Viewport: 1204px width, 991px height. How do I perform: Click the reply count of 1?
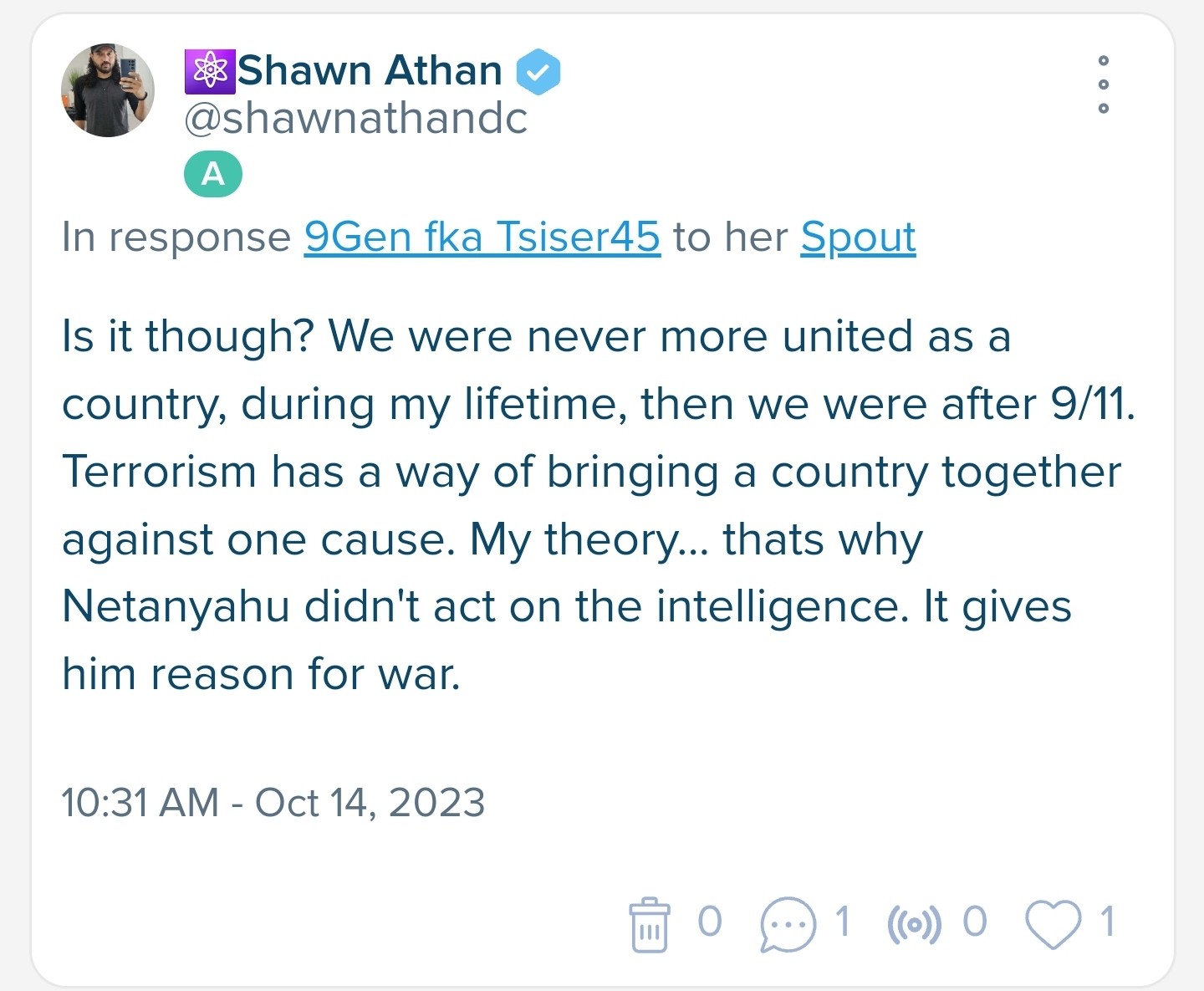(842, 922)
